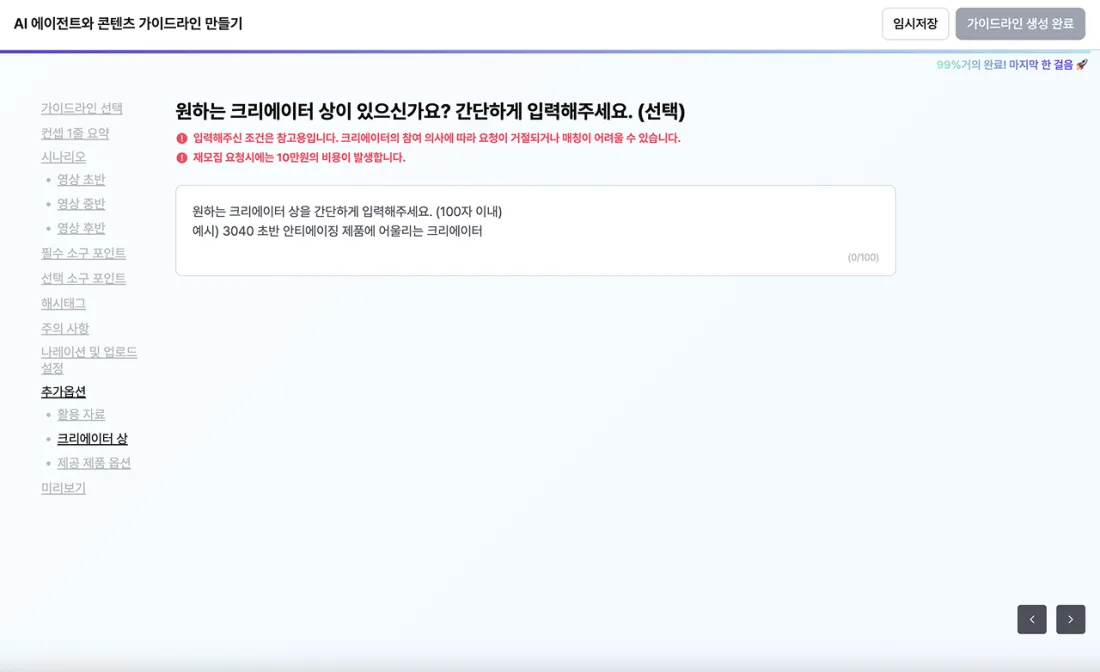Open 제공 제품 옵션 sub-step
1100x672 pixels.
(94, 463)
